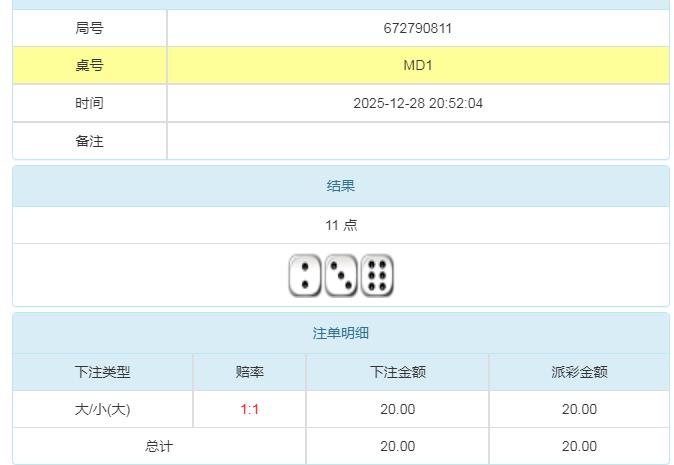The width and height of the screenshot is (674, 465).
Task: Click the 派彩金额 column header
Action: 579,372
